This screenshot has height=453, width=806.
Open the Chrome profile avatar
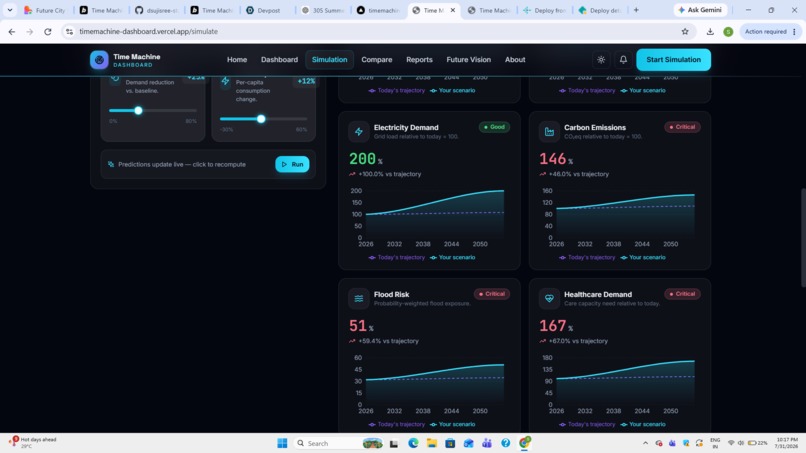click(x=728, y=32)
